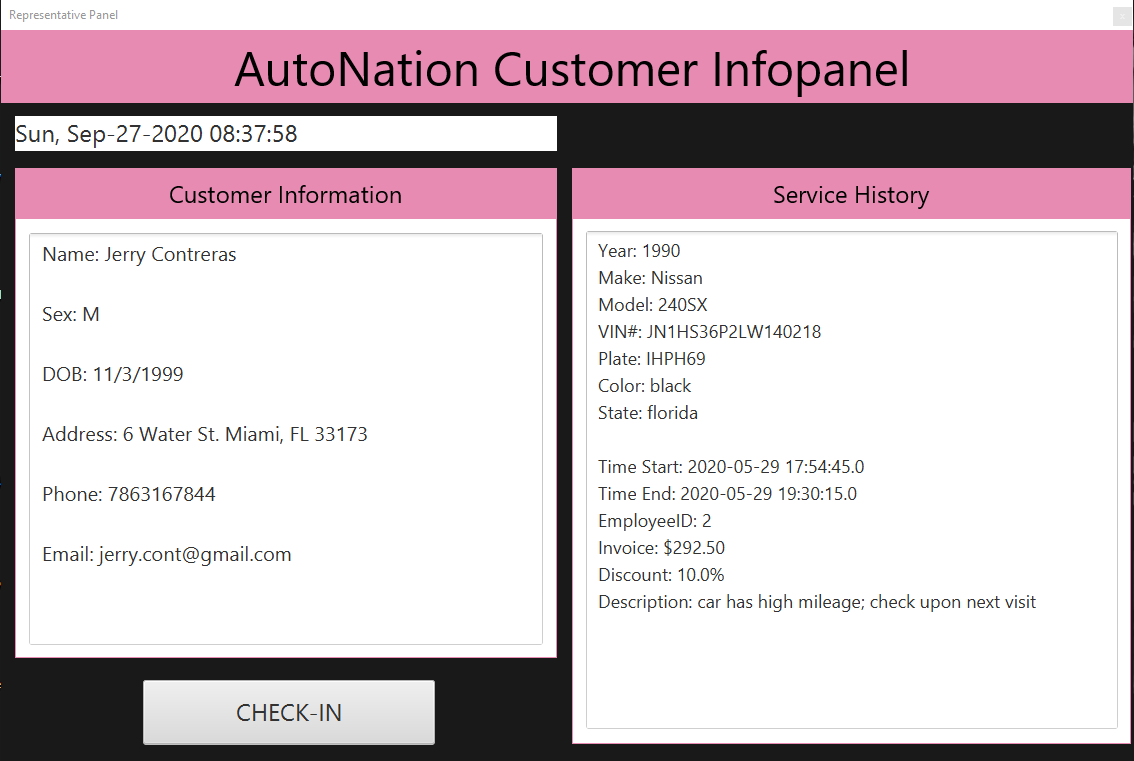This screenshot has height=761, width=1134.
Task: Select the Invoice: $292.50 line
Action: pos(661,548)
